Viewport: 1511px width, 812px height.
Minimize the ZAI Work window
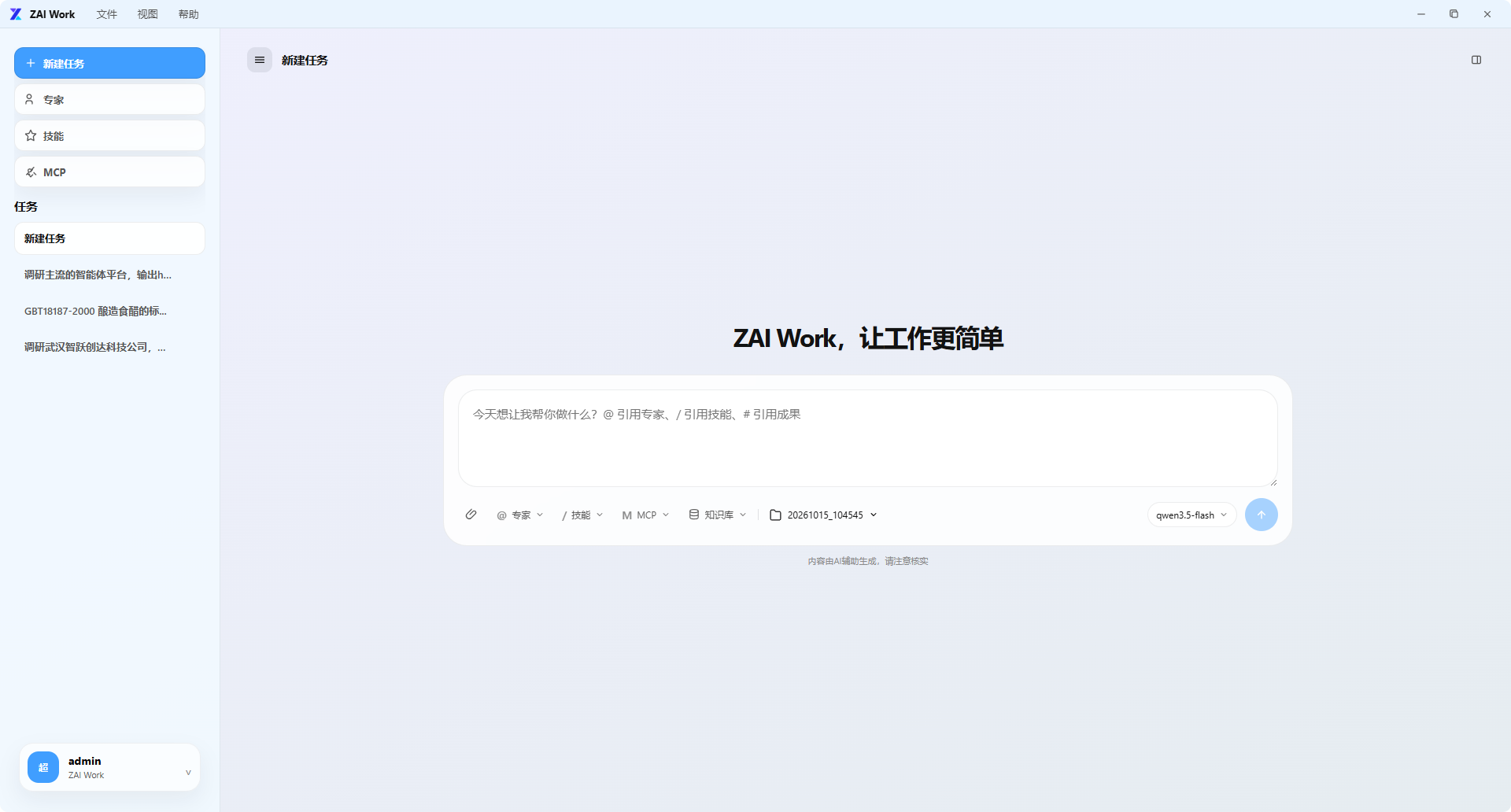click(1421, 14)
